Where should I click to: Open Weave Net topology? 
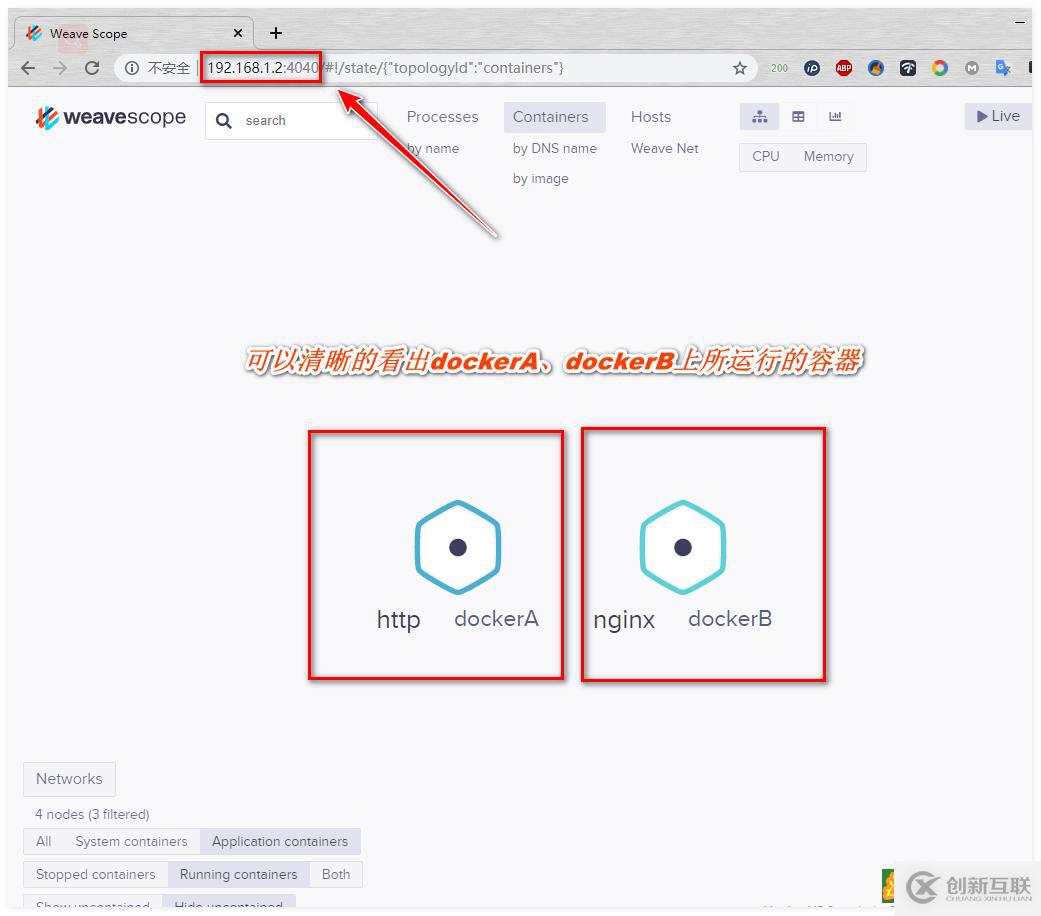[x=665, y=149]
